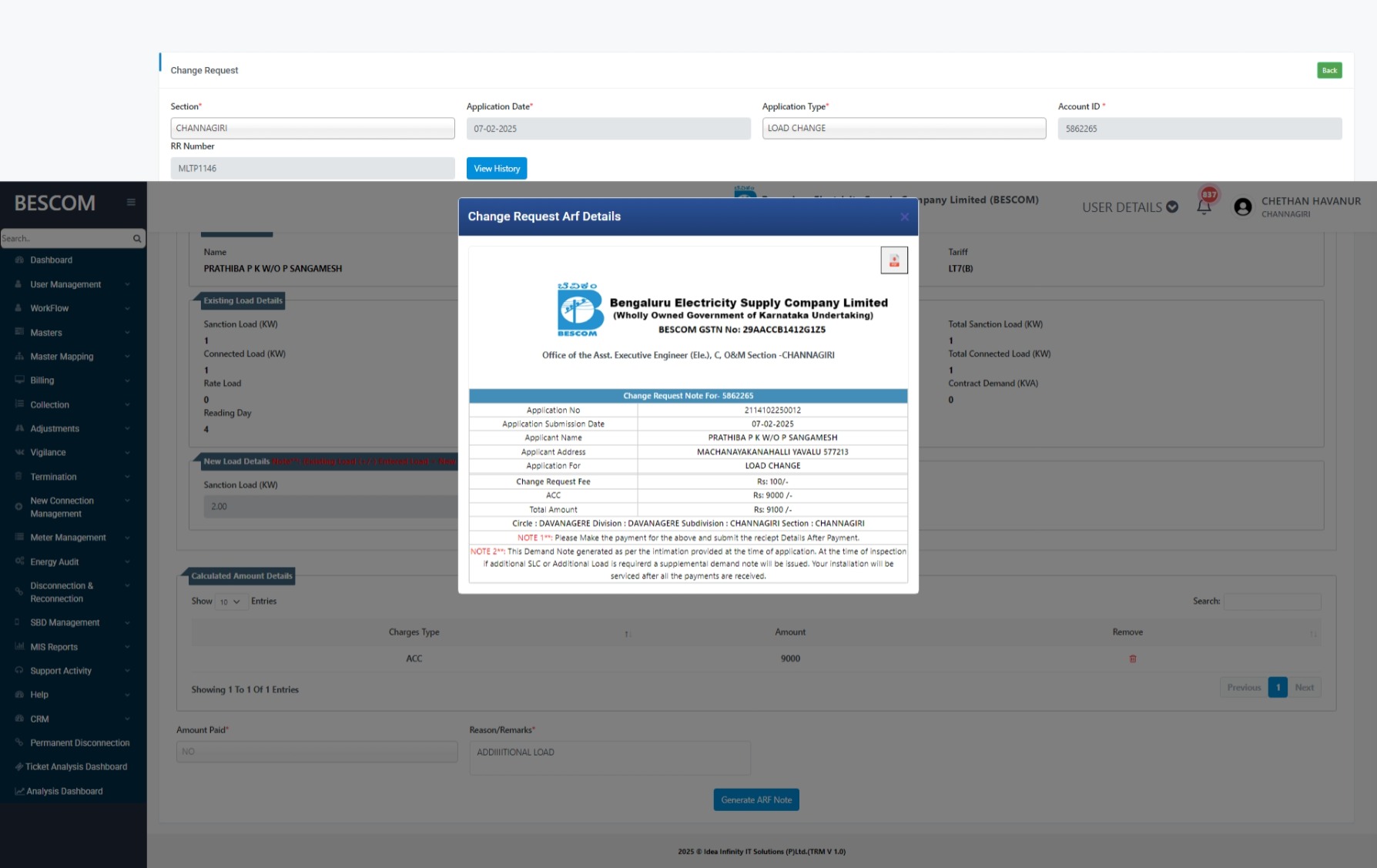Click the search magnifier in sidebar
Viewport: 1377px width, 868px height.
click(137, 239)
